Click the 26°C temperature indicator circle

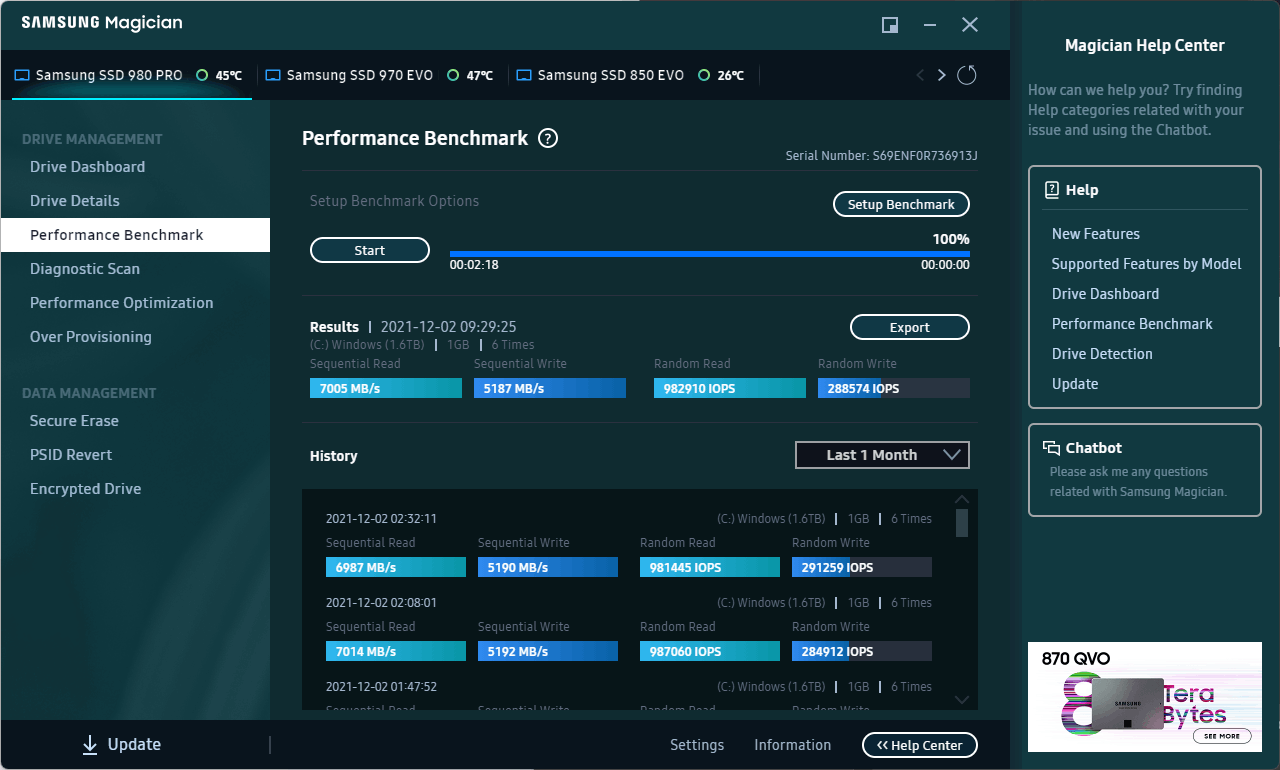704,75
